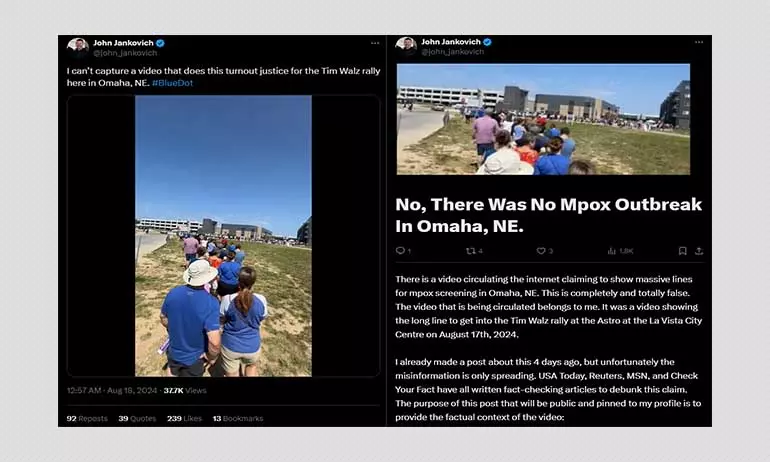Open John Jankovich avatar in right post
770x462 pixels.
pos(406,46)
